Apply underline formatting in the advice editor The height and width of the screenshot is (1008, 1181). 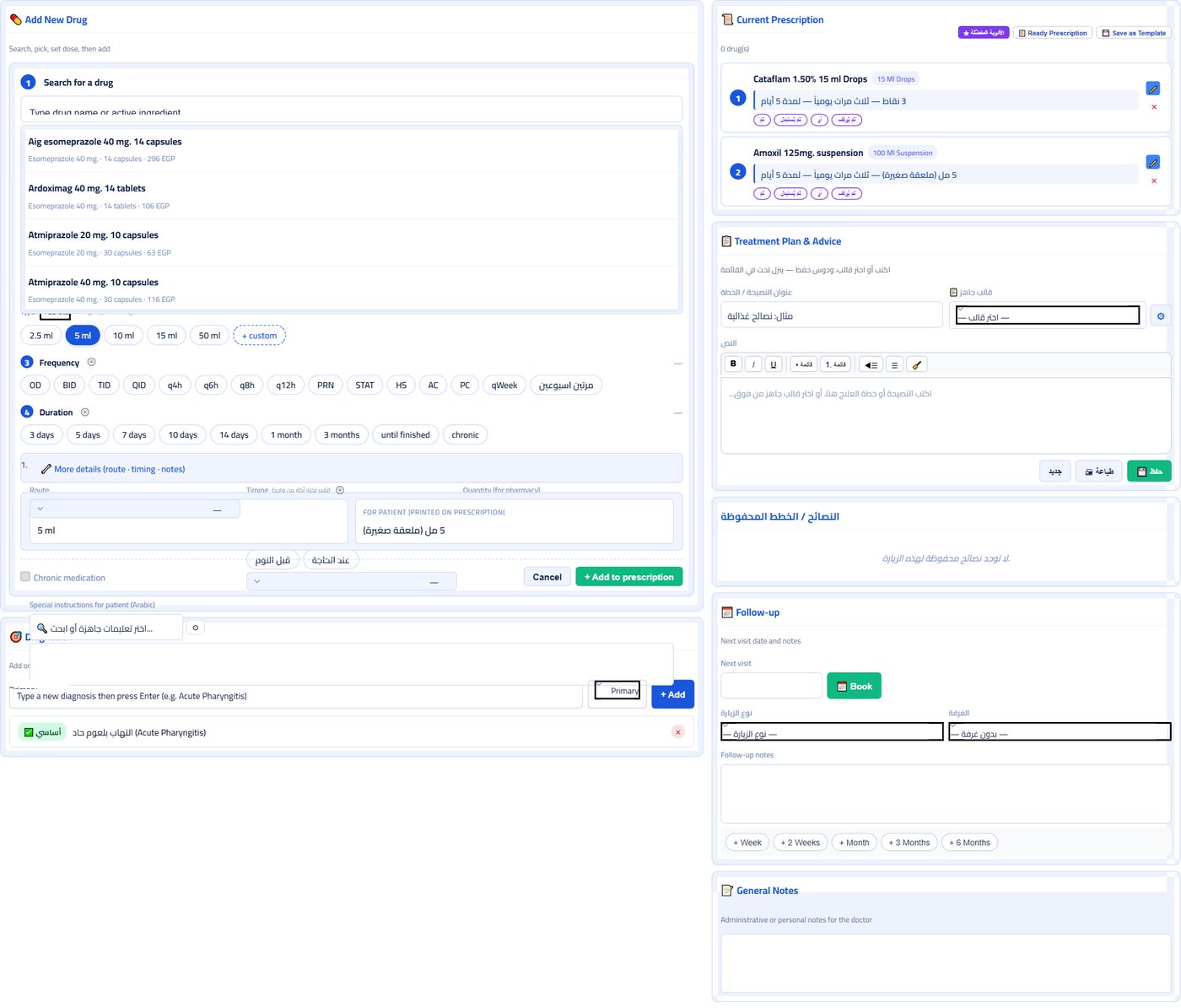(774, 364)
